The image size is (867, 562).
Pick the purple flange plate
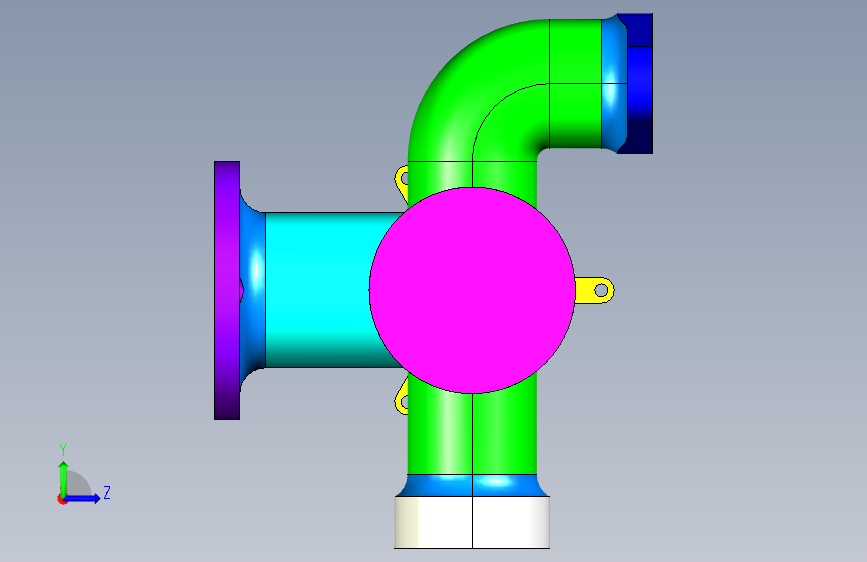227,290
